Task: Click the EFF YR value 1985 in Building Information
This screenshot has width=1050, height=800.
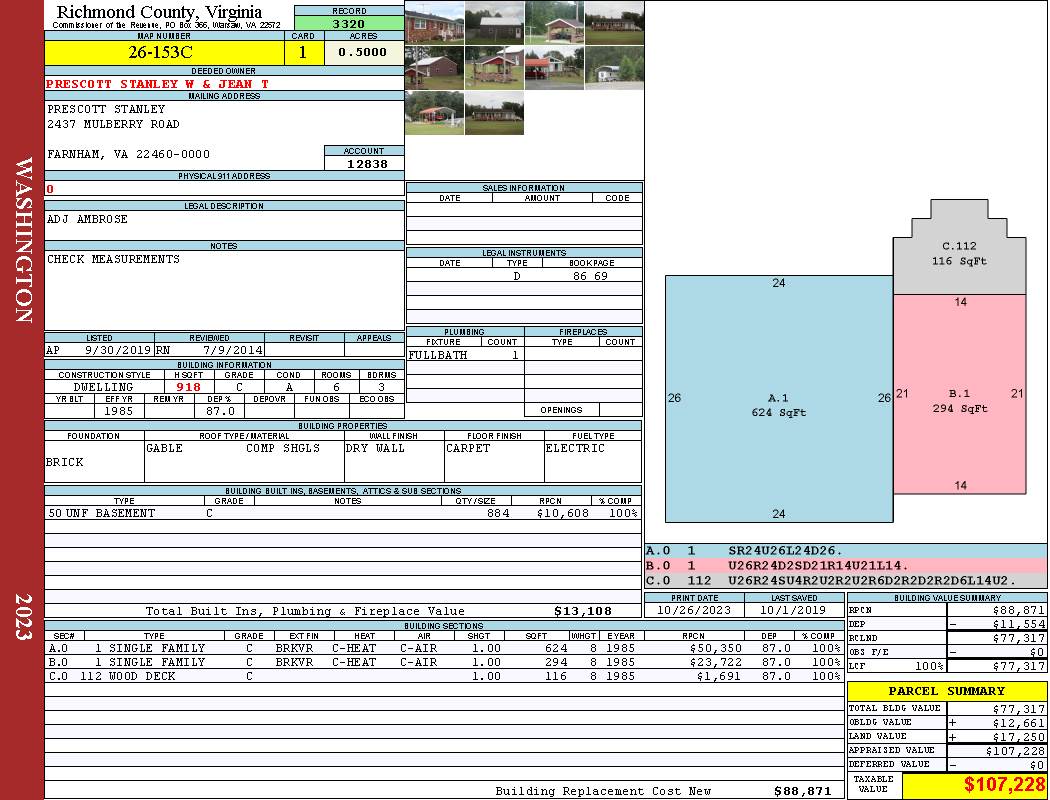Action: [119, 411]
